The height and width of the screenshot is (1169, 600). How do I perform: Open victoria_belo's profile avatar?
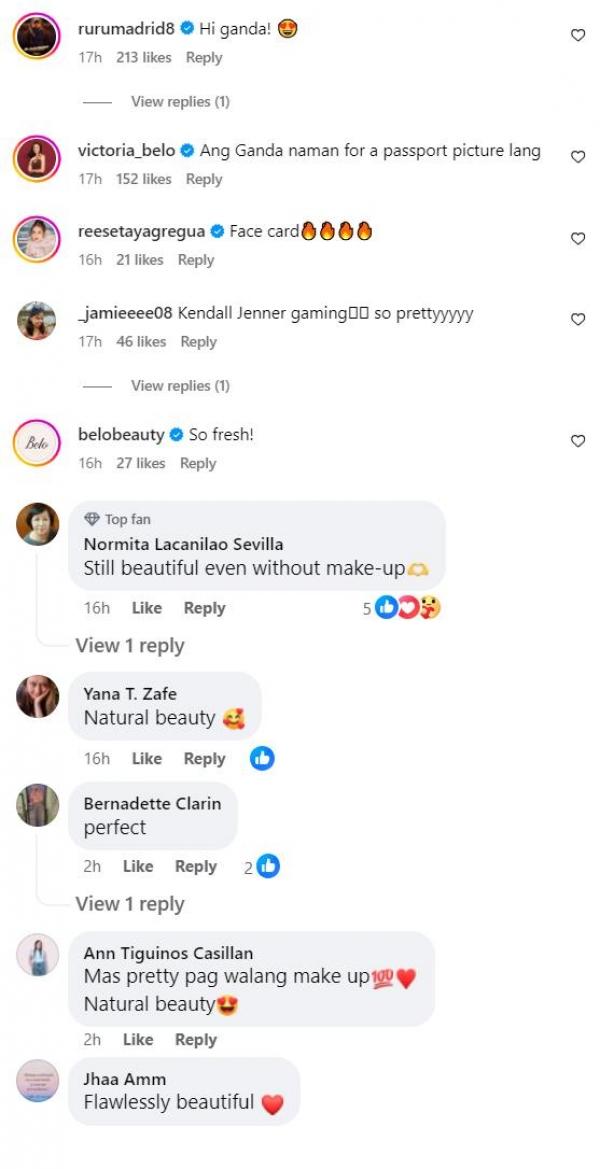tap(37, 158)
